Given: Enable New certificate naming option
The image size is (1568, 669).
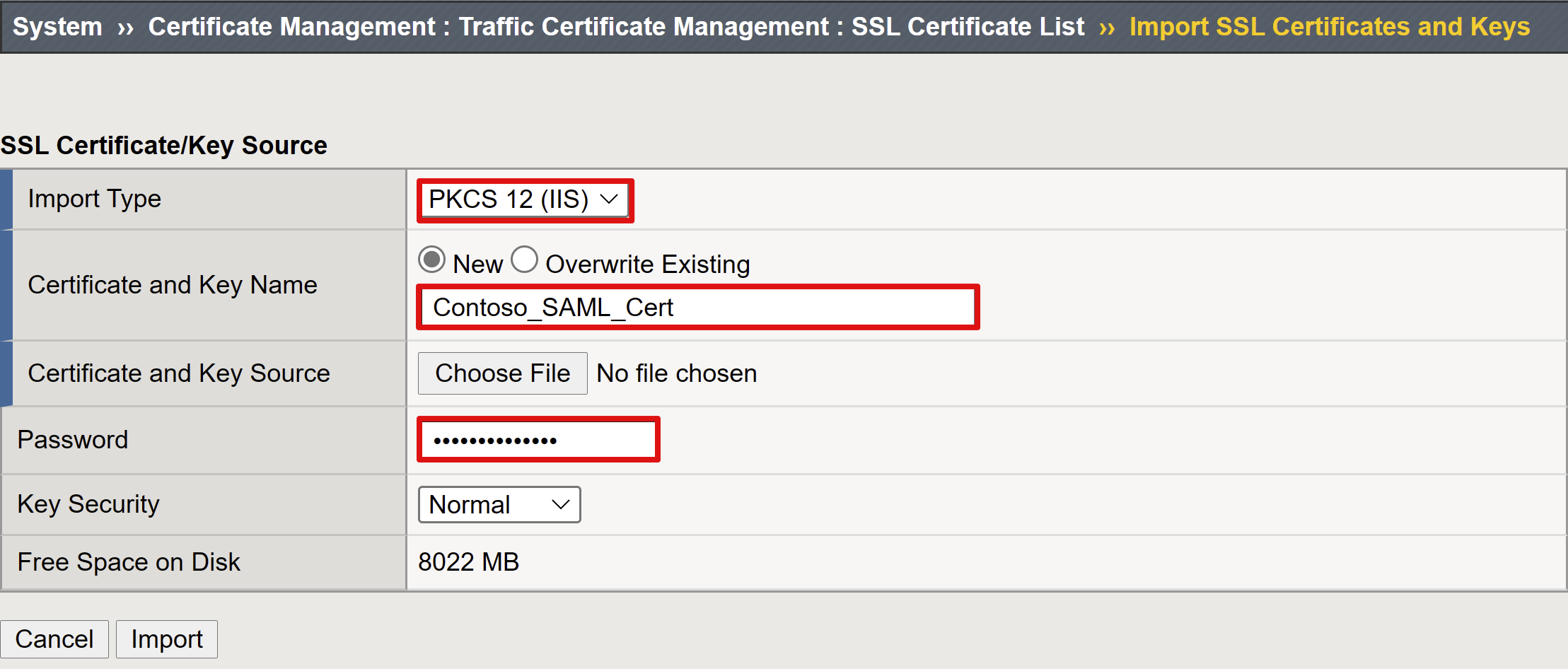Looking at the screenshot, I should pos(431,260).
